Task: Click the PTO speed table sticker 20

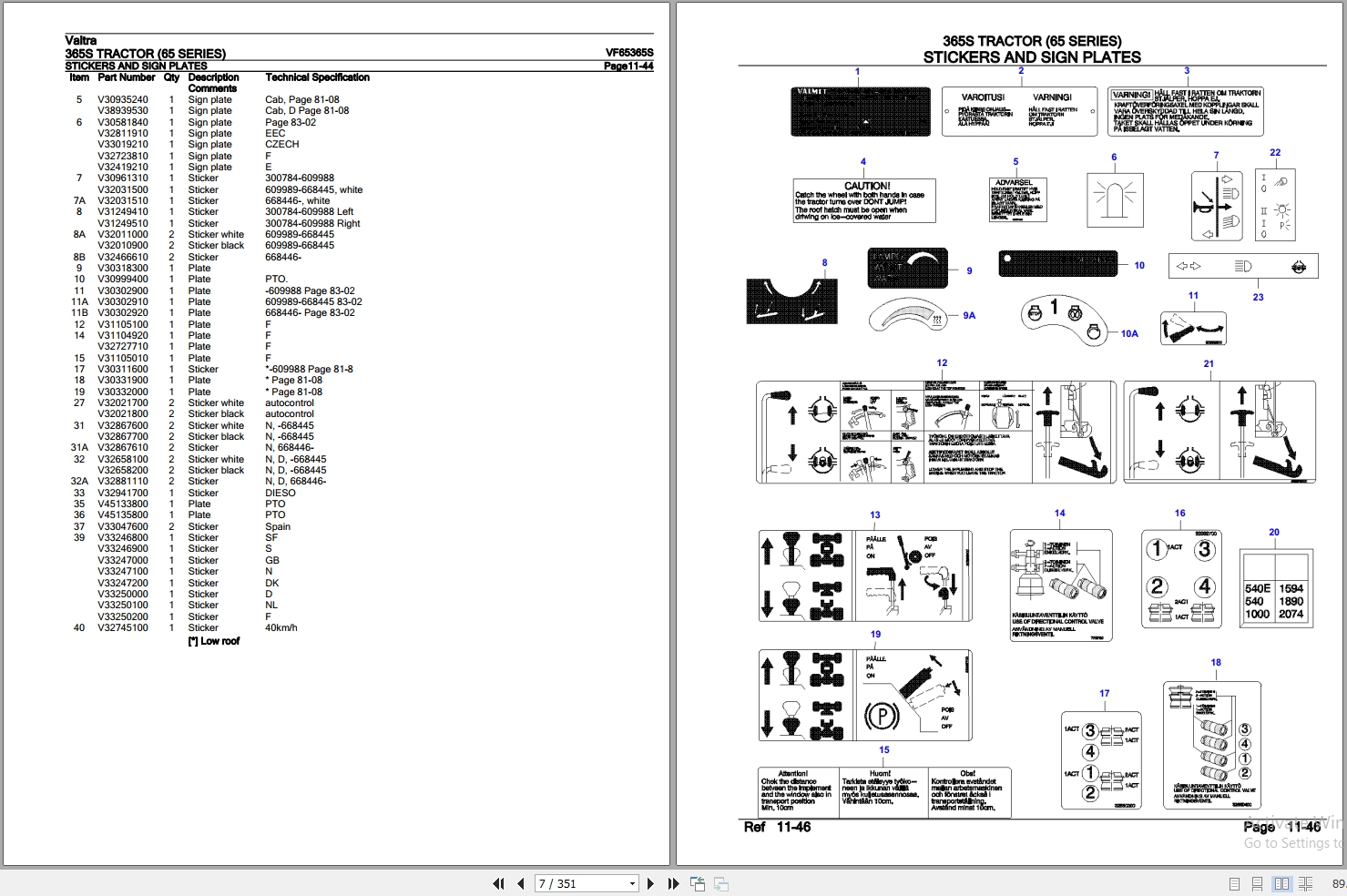Action: click(x=1276, y=587)
